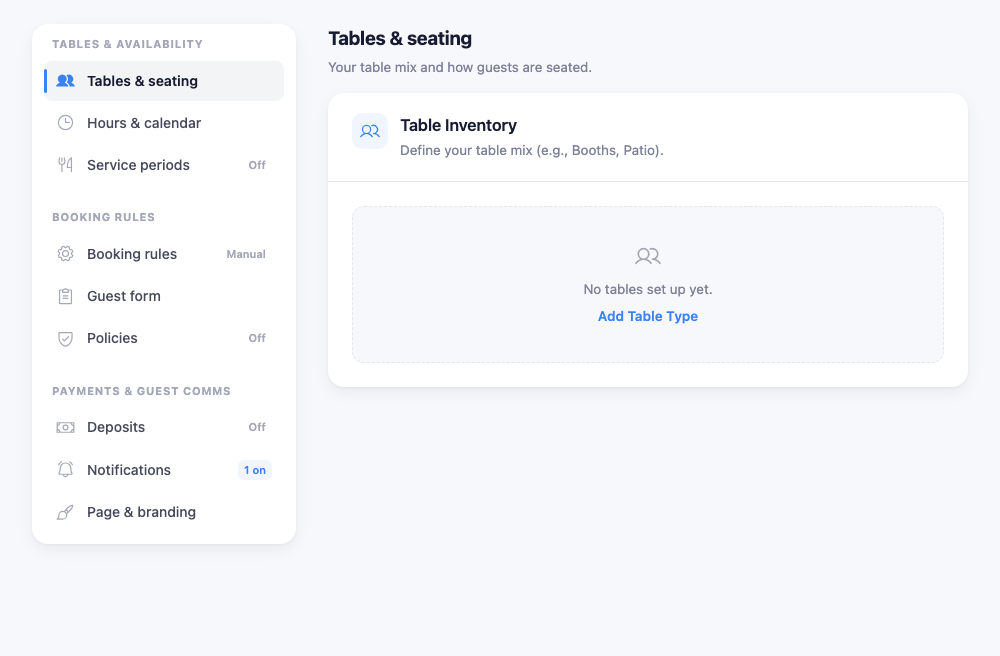Open the Policies section
The height and width of the screenshot is (656, 1000).
(164, 338)
